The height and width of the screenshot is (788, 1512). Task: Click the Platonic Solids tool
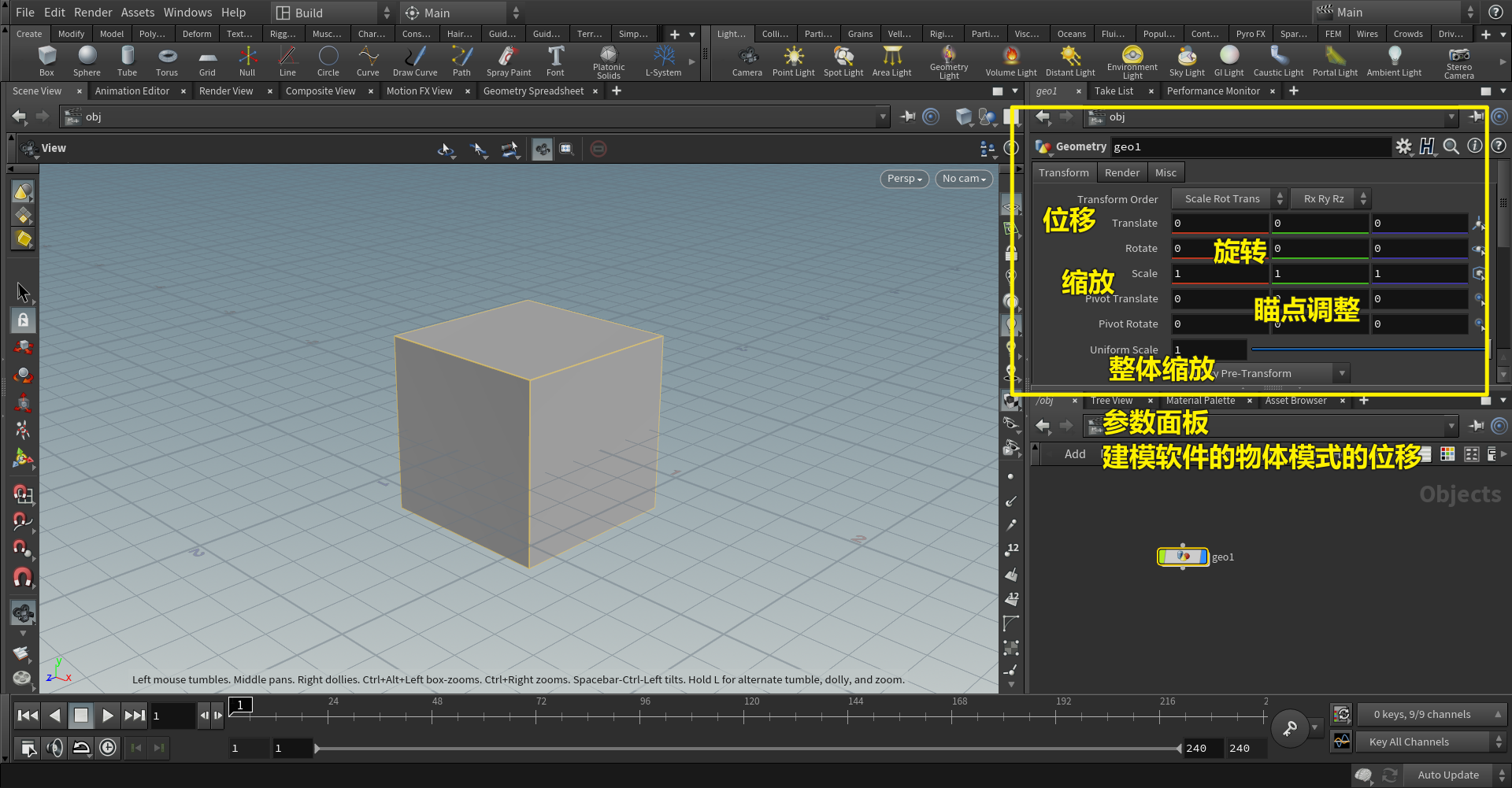coord(608,61)
